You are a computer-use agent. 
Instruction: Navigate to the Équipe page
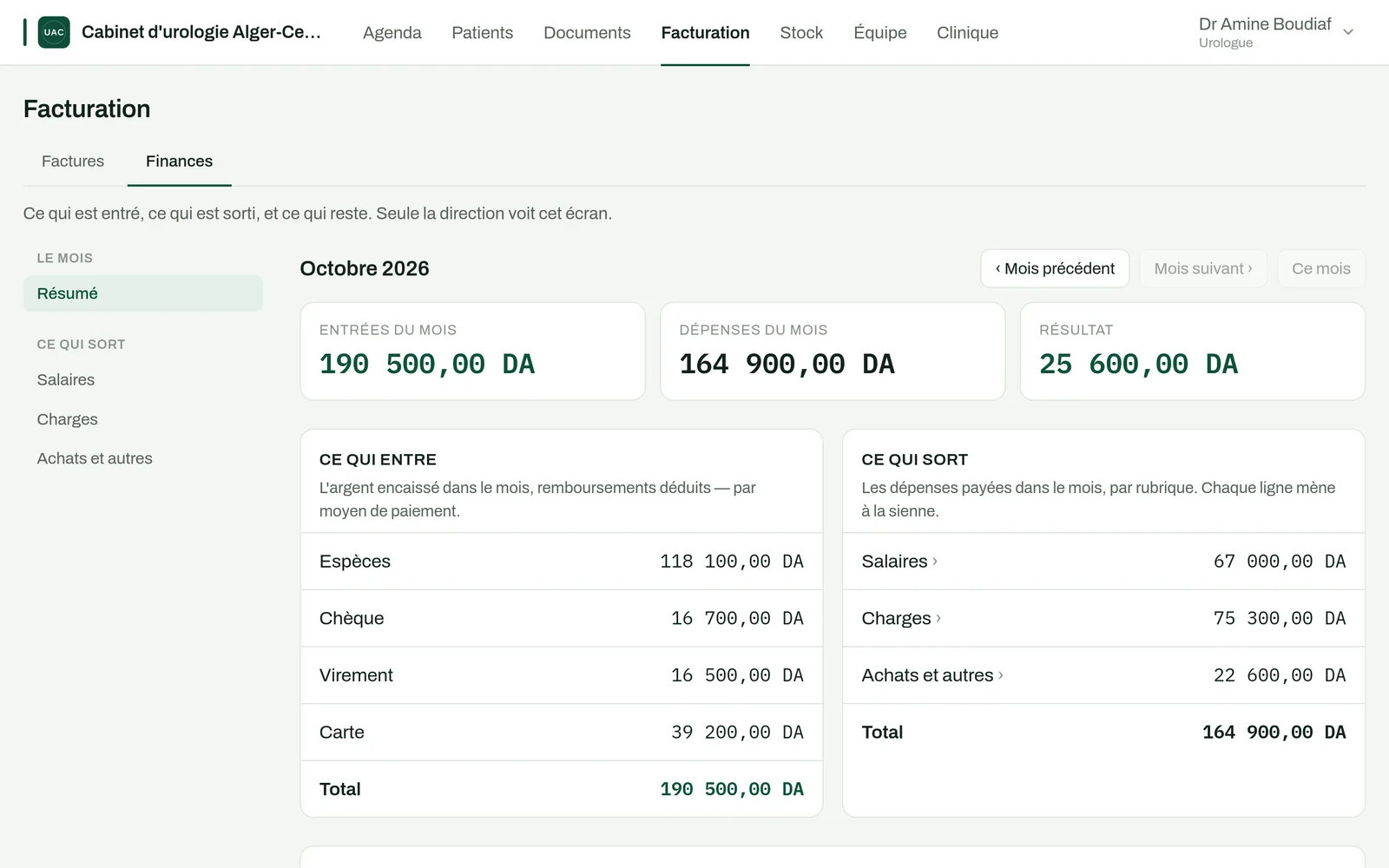(x=879, y=32)
